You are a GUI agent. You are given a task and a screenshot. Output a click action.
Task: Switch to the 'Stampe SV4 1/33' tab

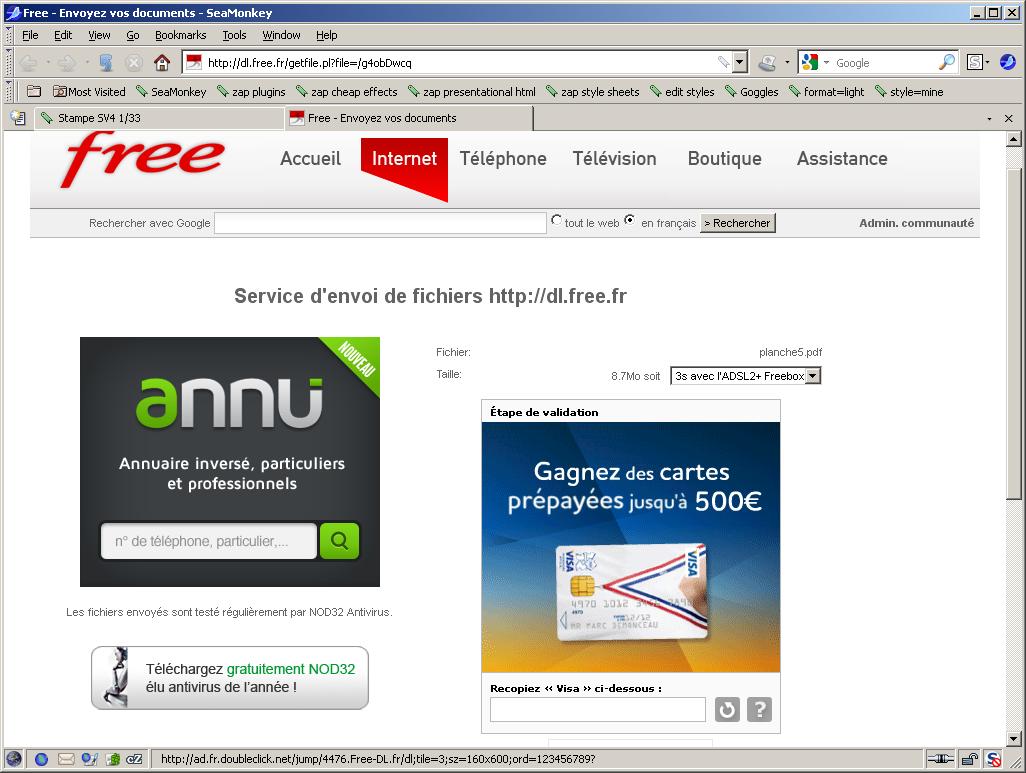pyautogui.click(x=159, y=118)
